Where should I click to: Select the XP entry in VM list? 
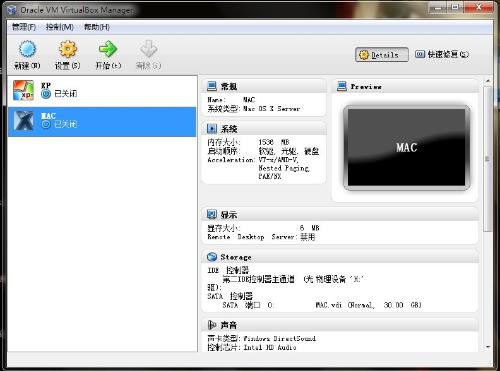pyautogui.click(x=102, y=91)
